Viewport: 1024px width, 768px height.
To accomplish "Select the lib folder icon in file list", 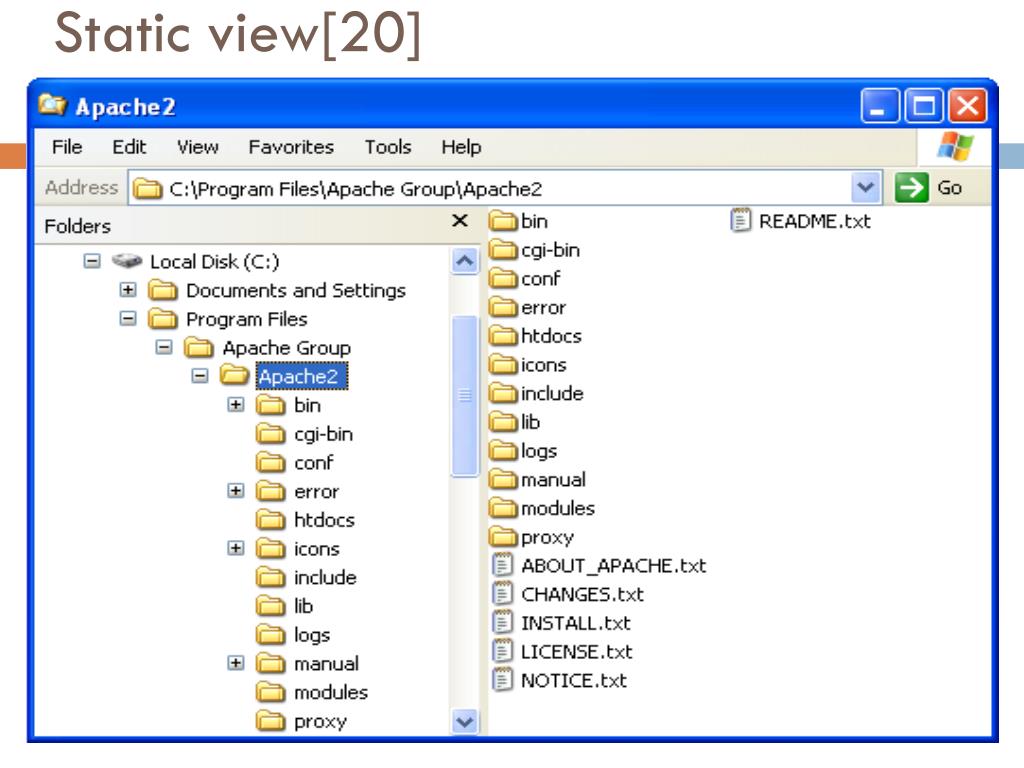I will click(504, 423).
